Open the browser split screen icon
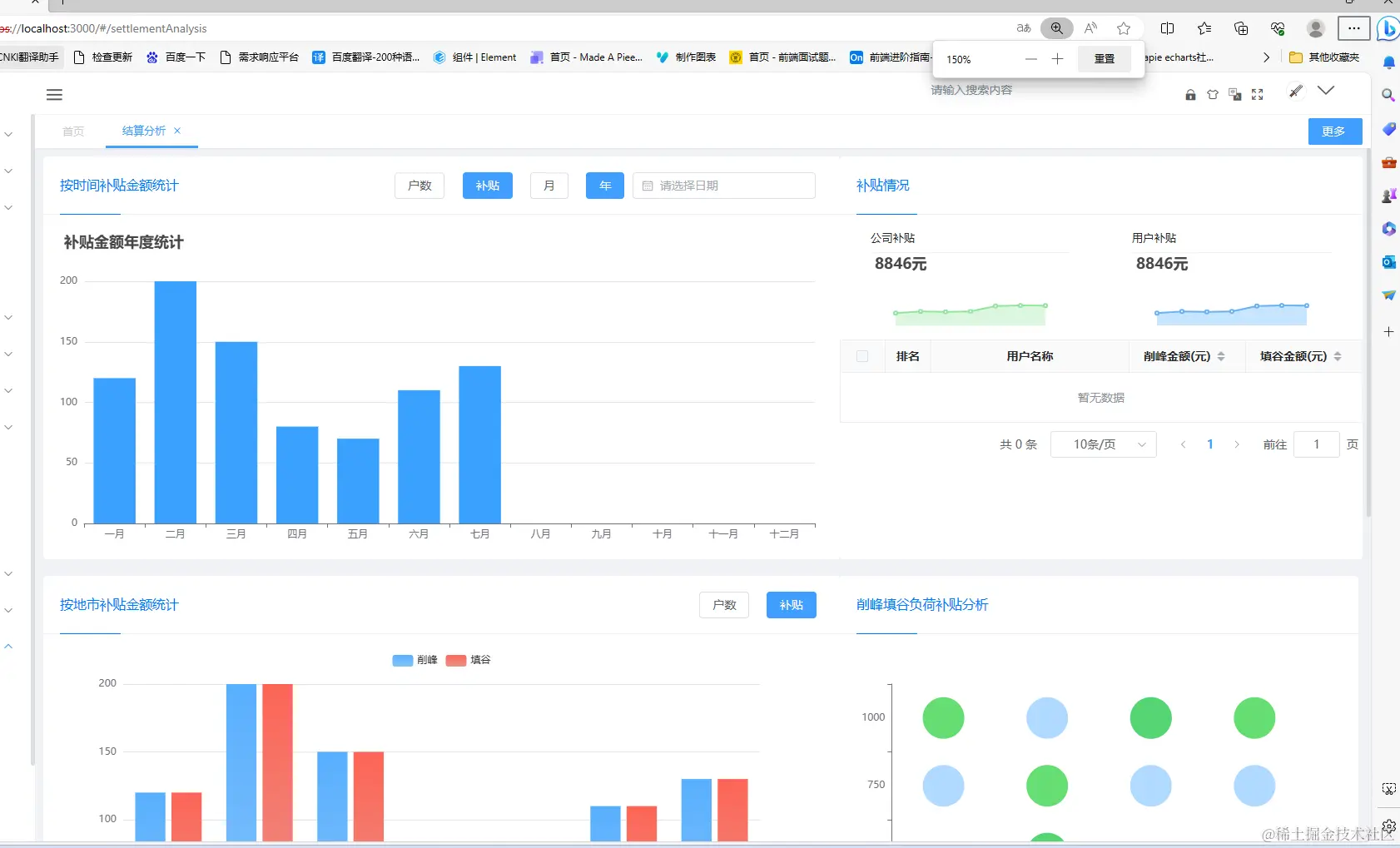 tap(1168, 28)
